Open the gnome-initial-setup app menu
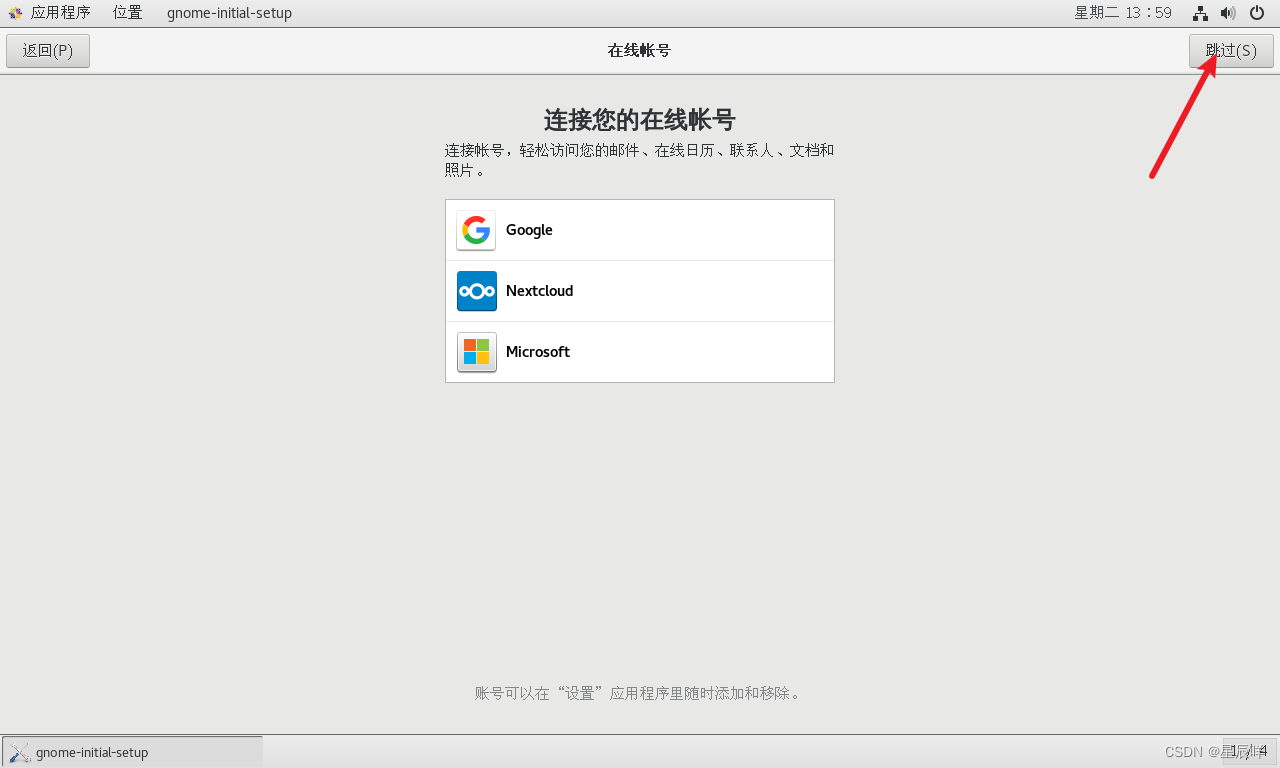Screen dimensions: 1280x768 (229, 13)
